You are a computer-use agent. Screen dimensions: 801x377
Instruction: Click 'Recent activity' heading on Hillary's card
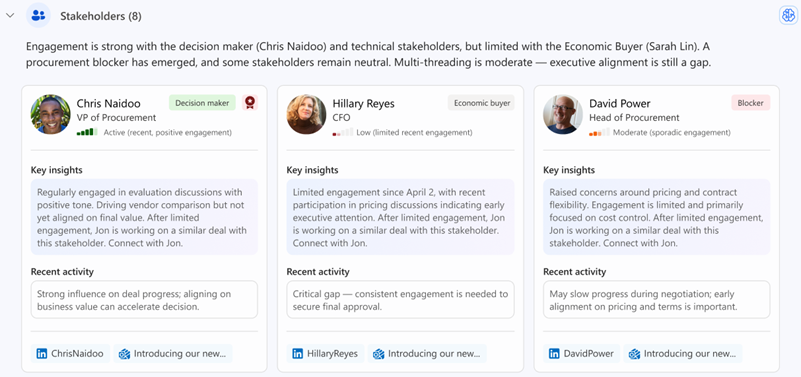[x=318, y=272]
